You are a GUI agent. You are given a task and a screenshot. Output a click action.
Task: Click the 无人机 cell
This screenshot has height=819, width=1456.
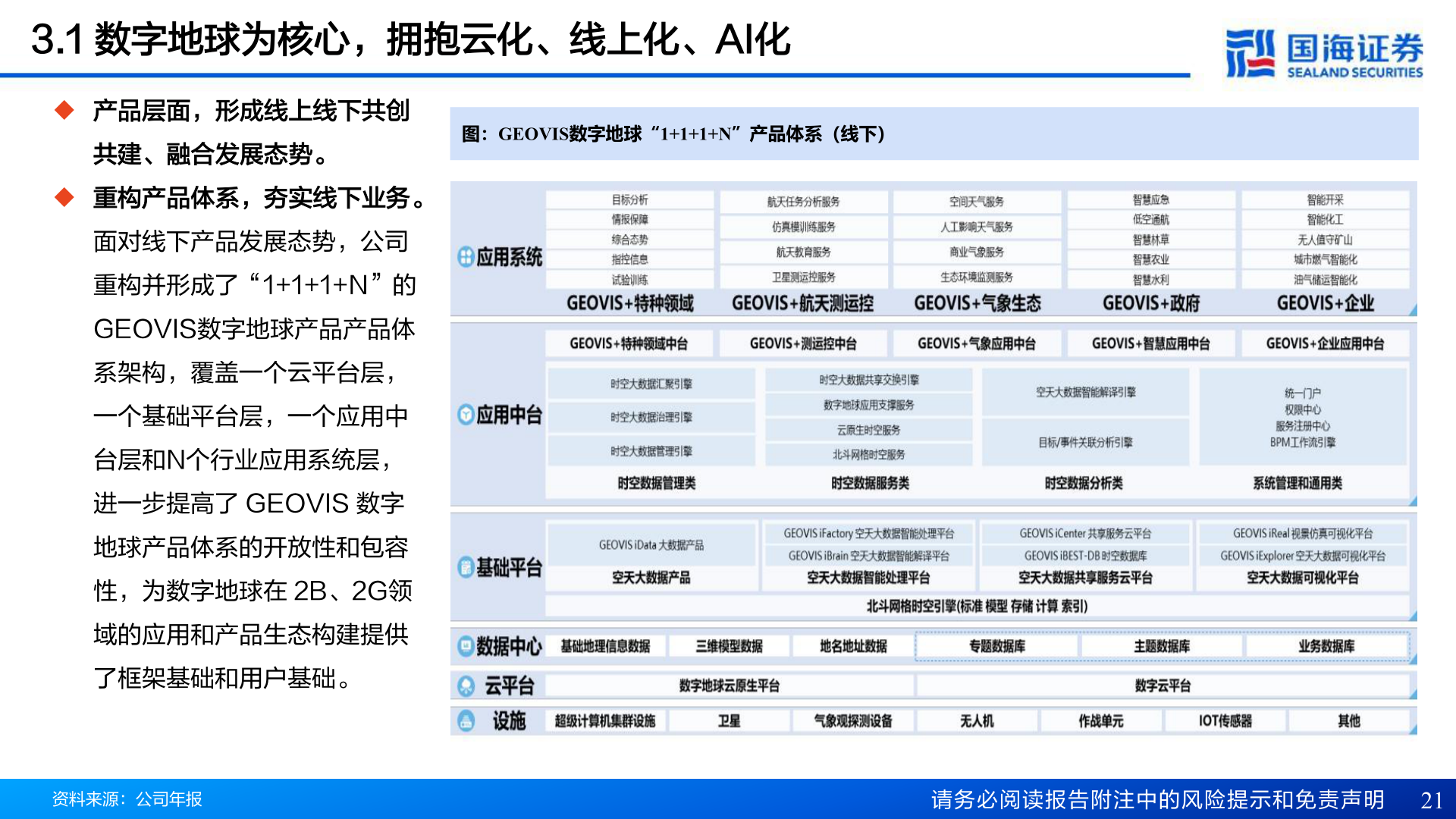point(977,720)
